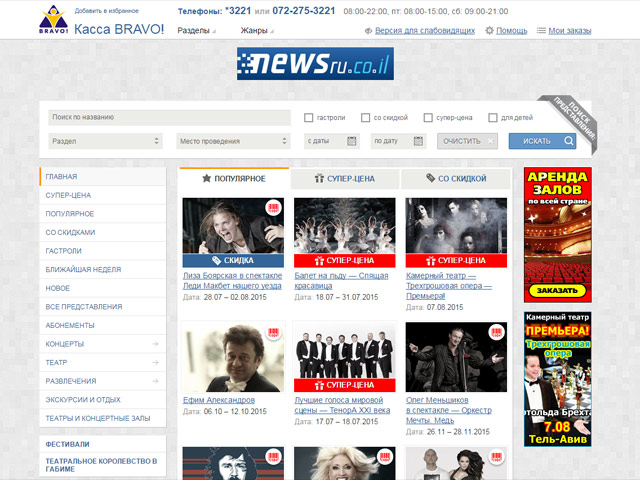Click the tag icon on СО СКИДКОЙ tab

pos(430,178)
